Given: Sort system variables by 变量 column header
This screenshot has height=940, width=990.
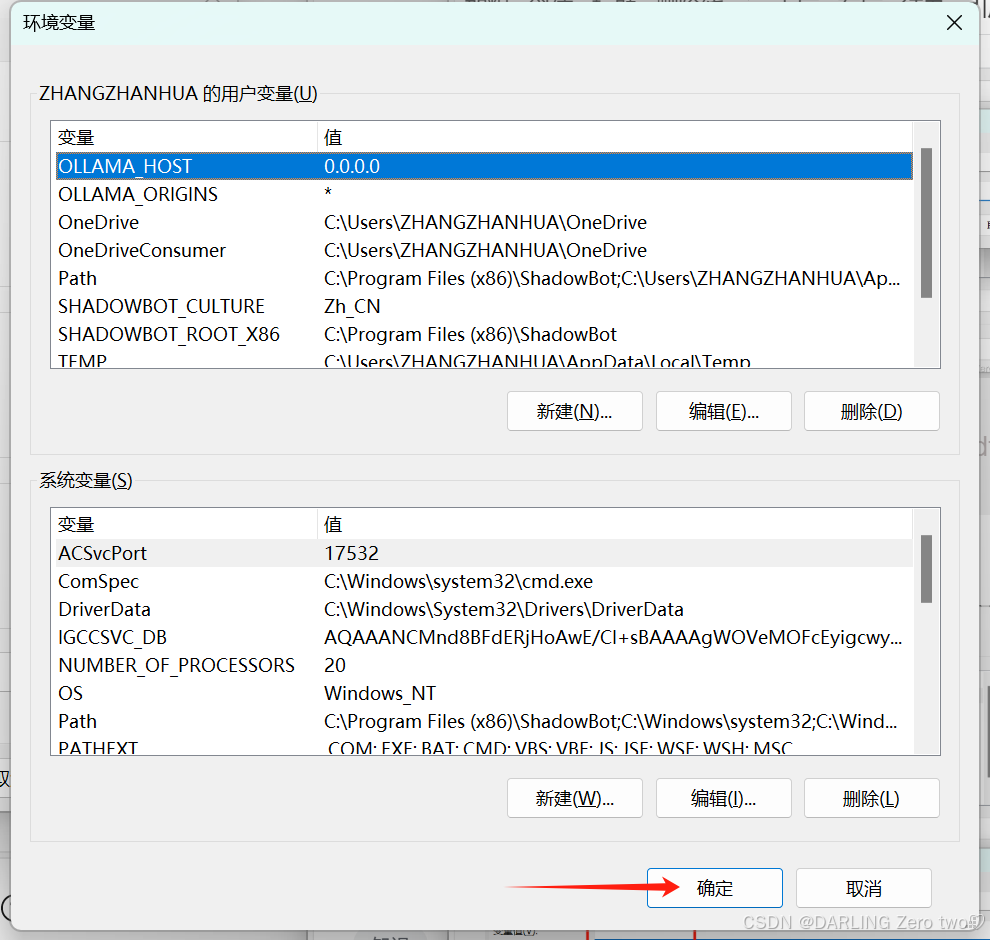Looking at the screenshot, I should pyautogui.click(x=185, y=524).
